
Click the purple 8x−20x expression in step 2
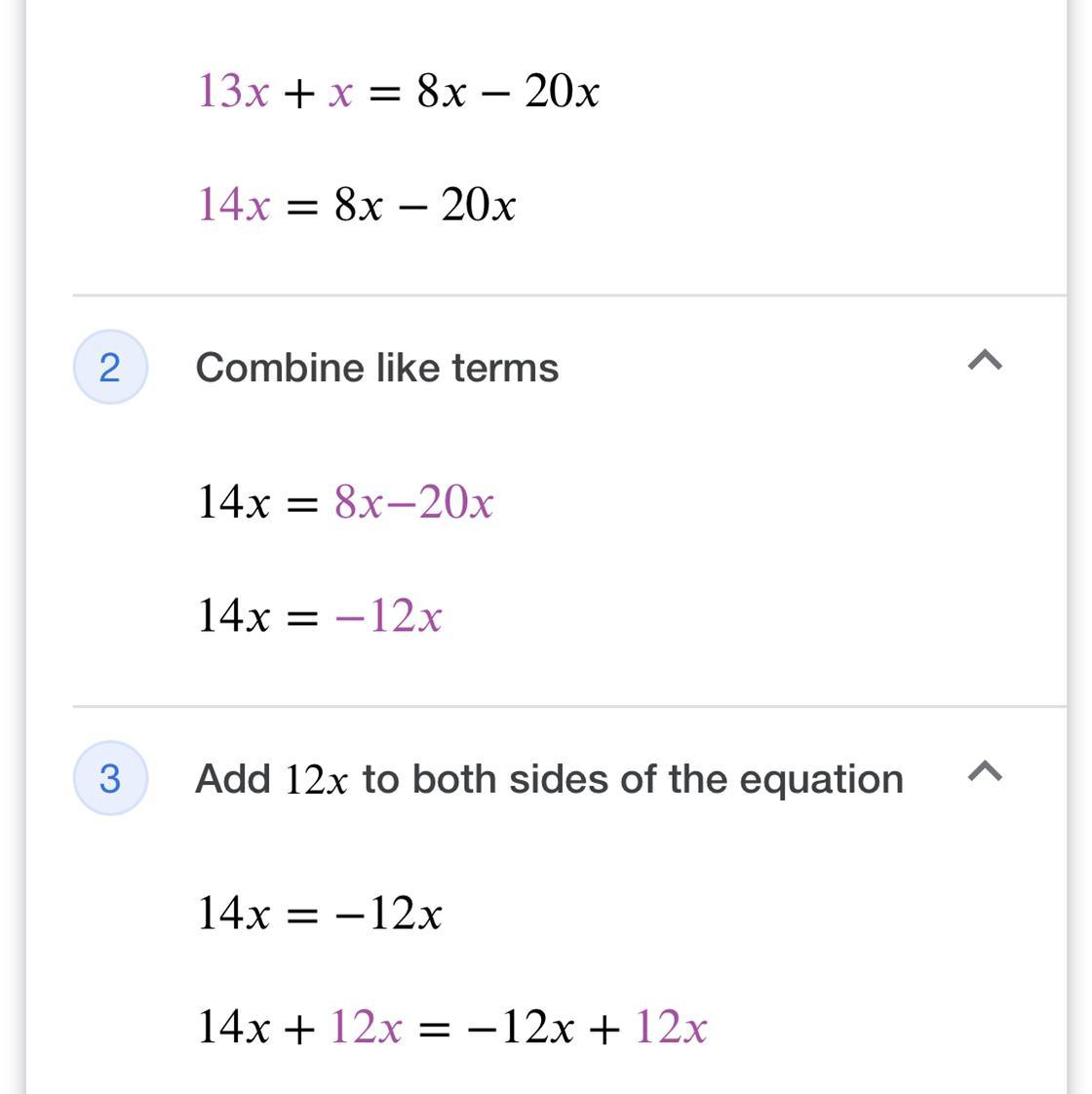coord(413,502)
